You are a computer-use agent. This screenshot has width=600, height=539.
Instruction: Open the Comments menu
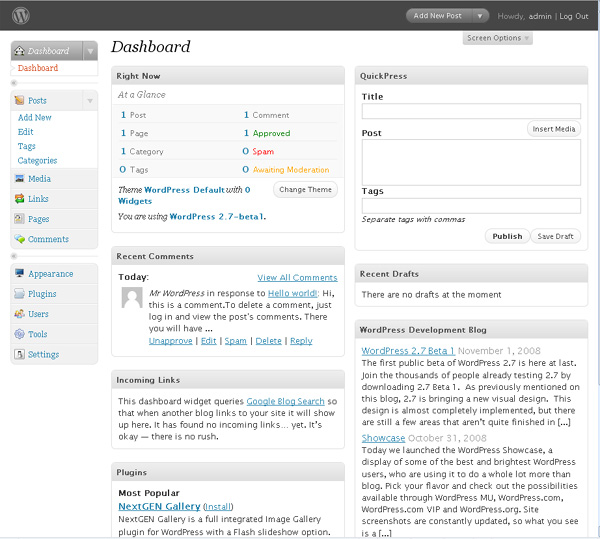point(48,239)
